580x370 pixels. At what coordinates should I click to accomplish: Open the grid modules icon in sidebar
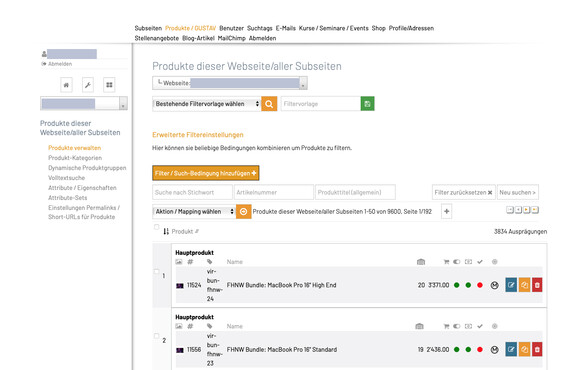coord(109,85)
